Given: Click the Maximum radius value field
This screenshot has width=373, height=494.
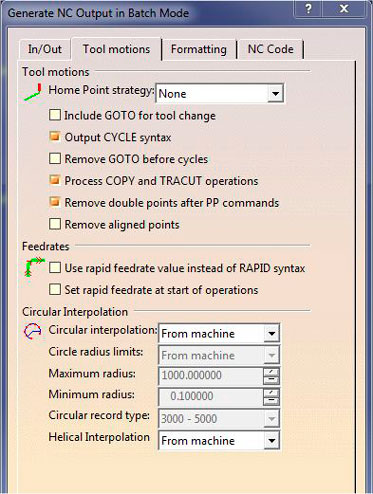Looking at the screenshot, I should [x=211, y=375].
